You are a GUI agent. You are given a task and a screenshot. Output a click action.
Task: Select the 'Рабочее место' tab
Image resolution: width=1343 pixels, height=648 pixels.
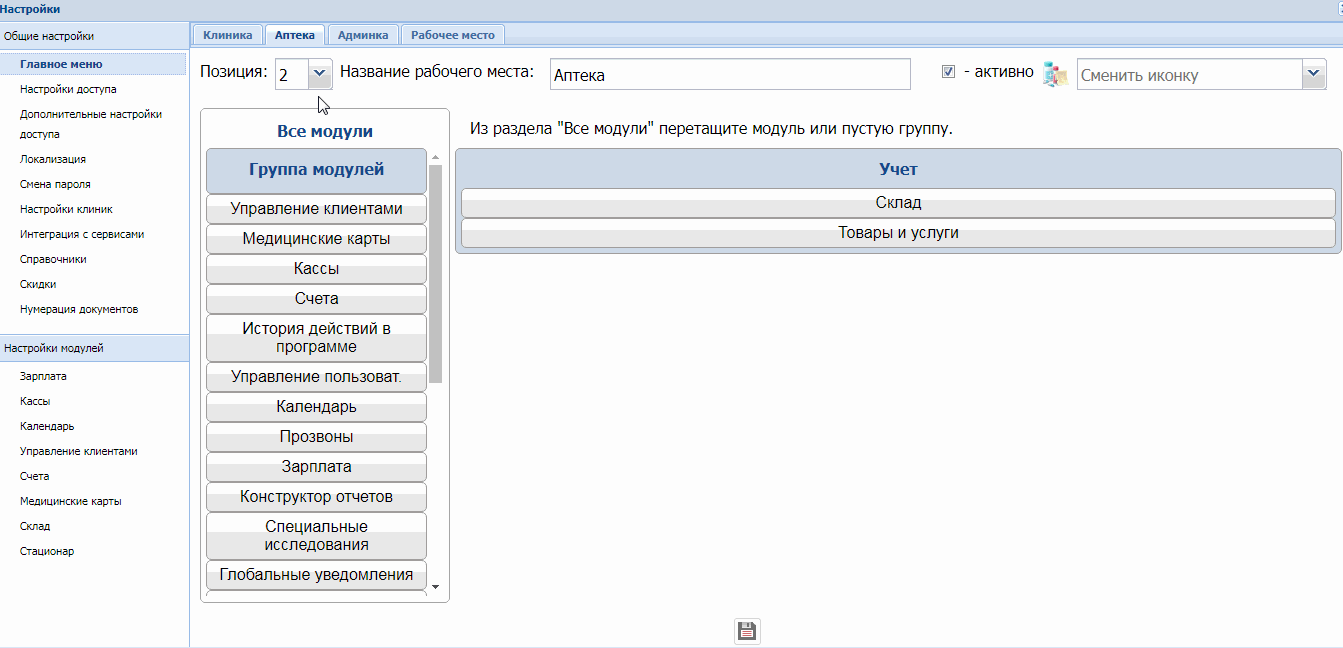(452, 35)
